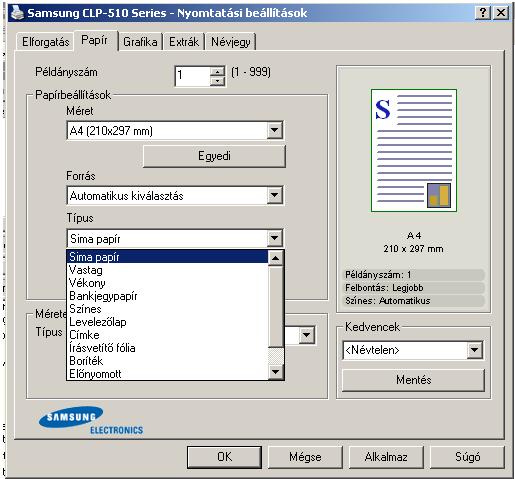Click the Egyedi custom size button
This screenshot has height=479, width=515.
coord(214,156)
